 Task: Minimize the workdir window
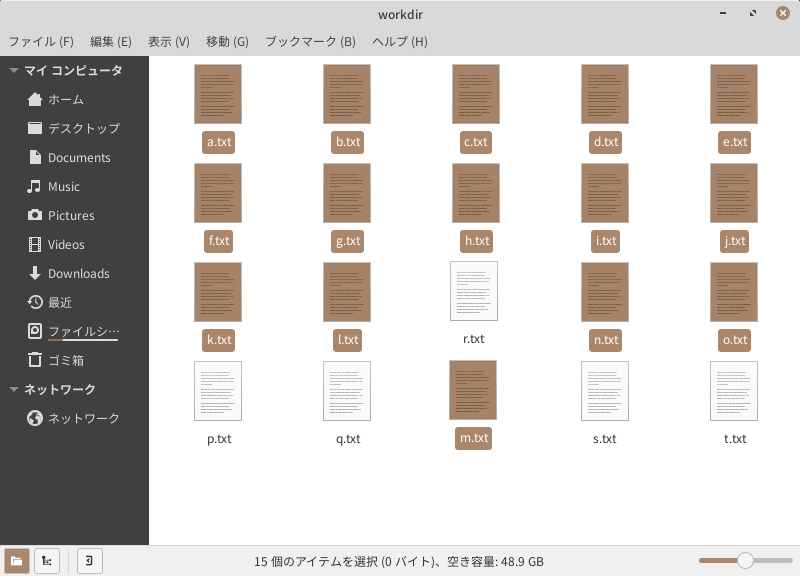pos(723,13)
